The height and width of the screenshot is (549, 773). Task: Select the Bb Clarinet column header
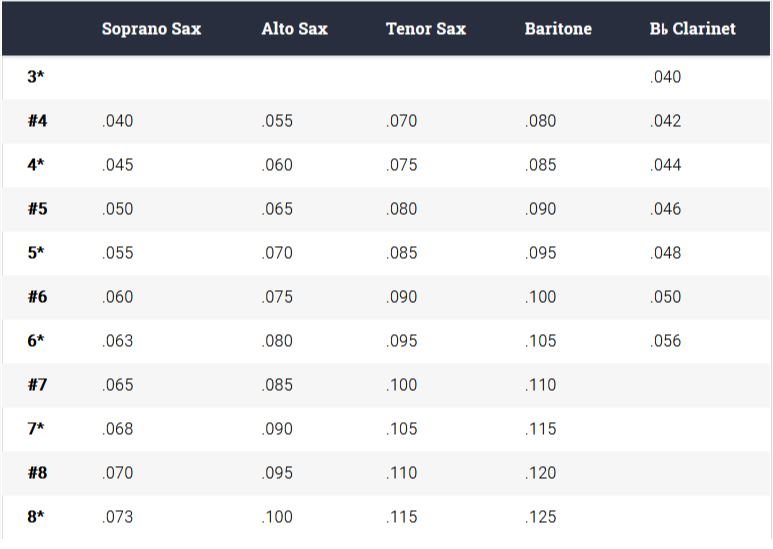692,29
